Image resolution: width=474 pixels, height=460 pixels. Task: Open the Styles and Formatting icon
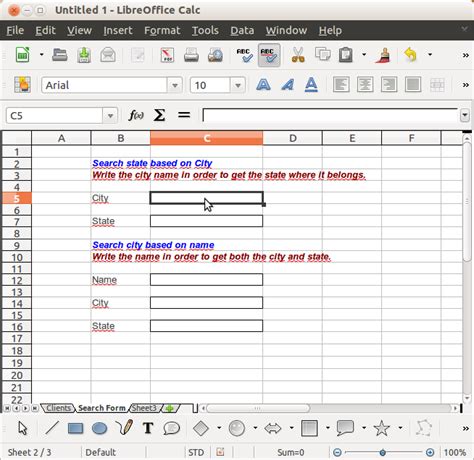[x=22, y=85]
